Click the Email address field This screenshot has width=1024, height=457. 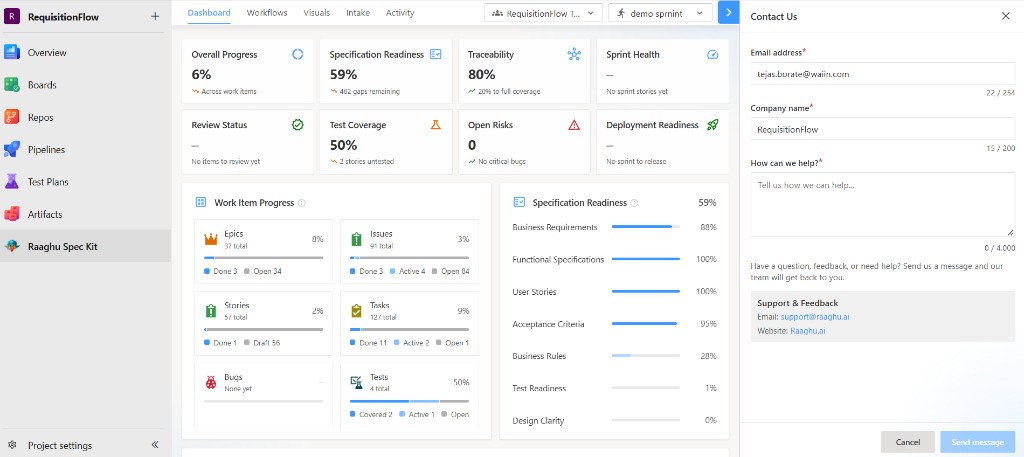pos(883,74)
